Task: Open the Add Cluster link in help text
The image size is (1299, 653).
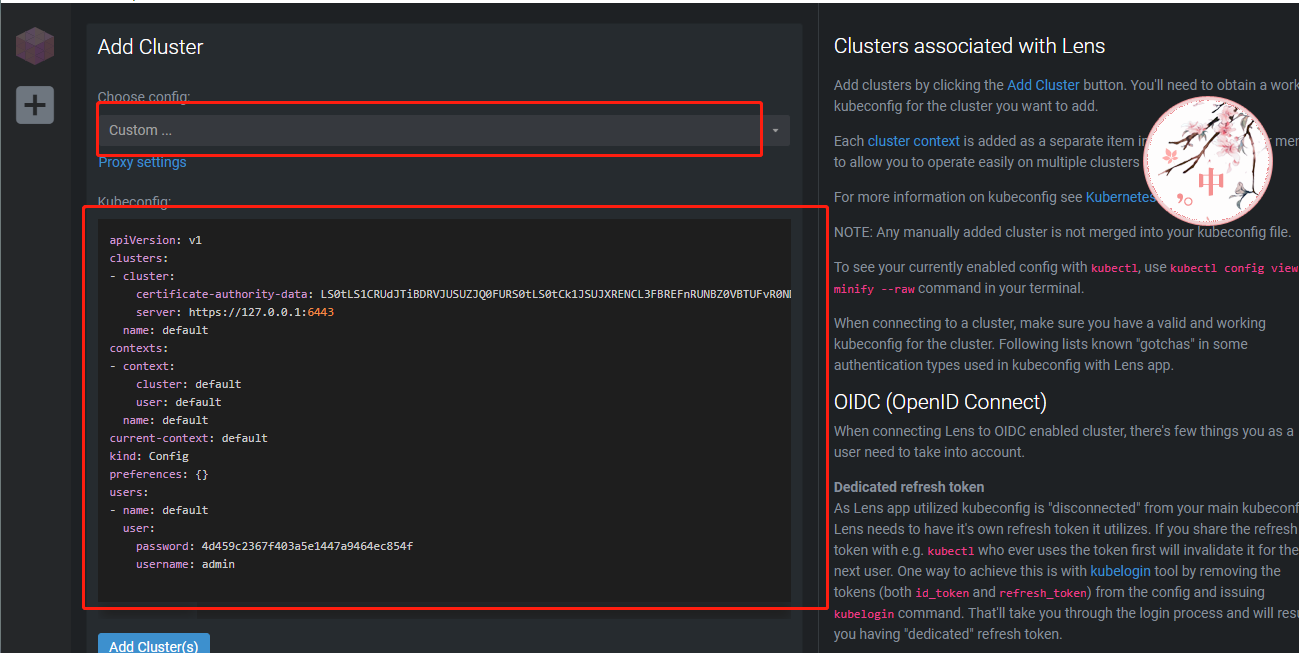Action: (x=1043, y=85)
